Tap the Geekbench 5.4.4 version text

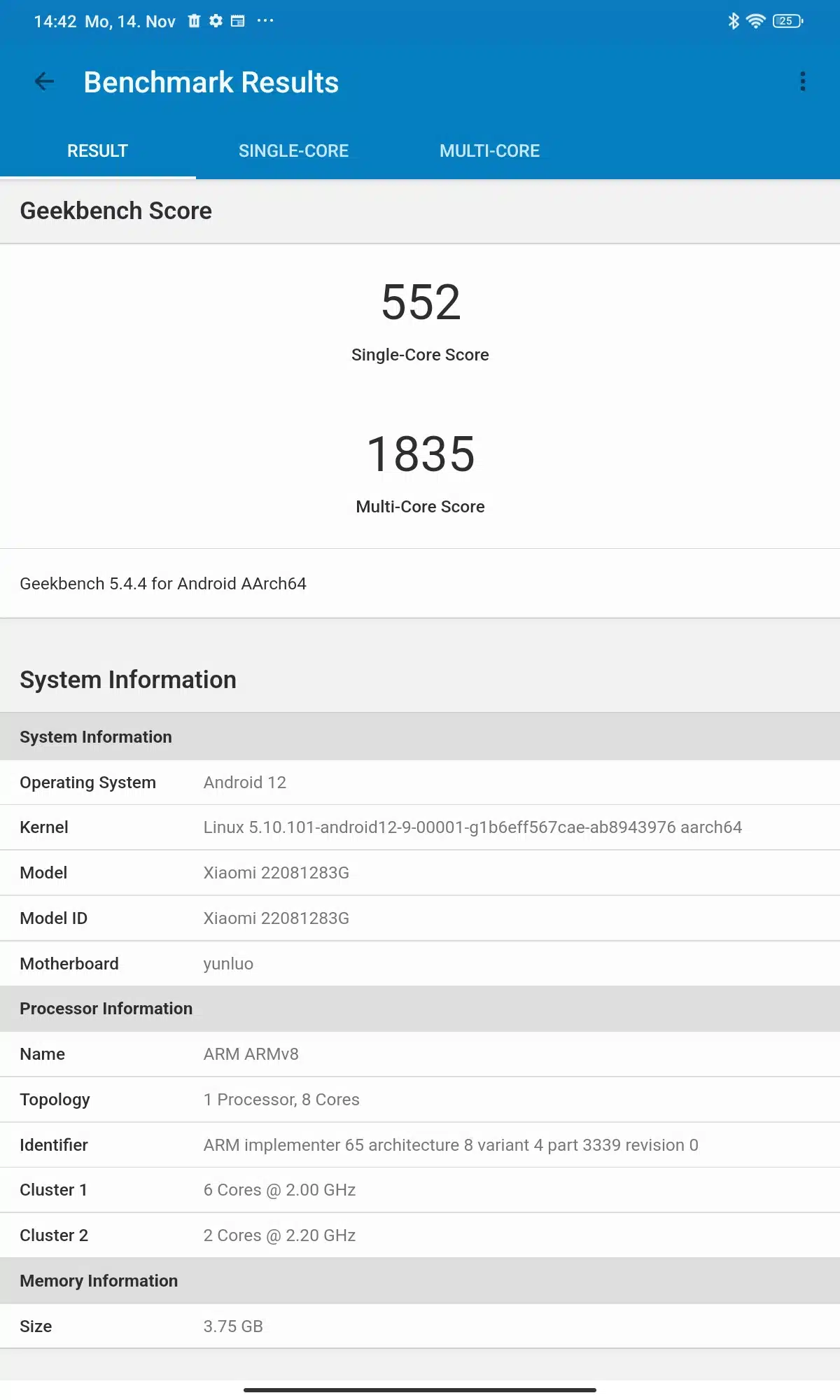tap(163, 584)
